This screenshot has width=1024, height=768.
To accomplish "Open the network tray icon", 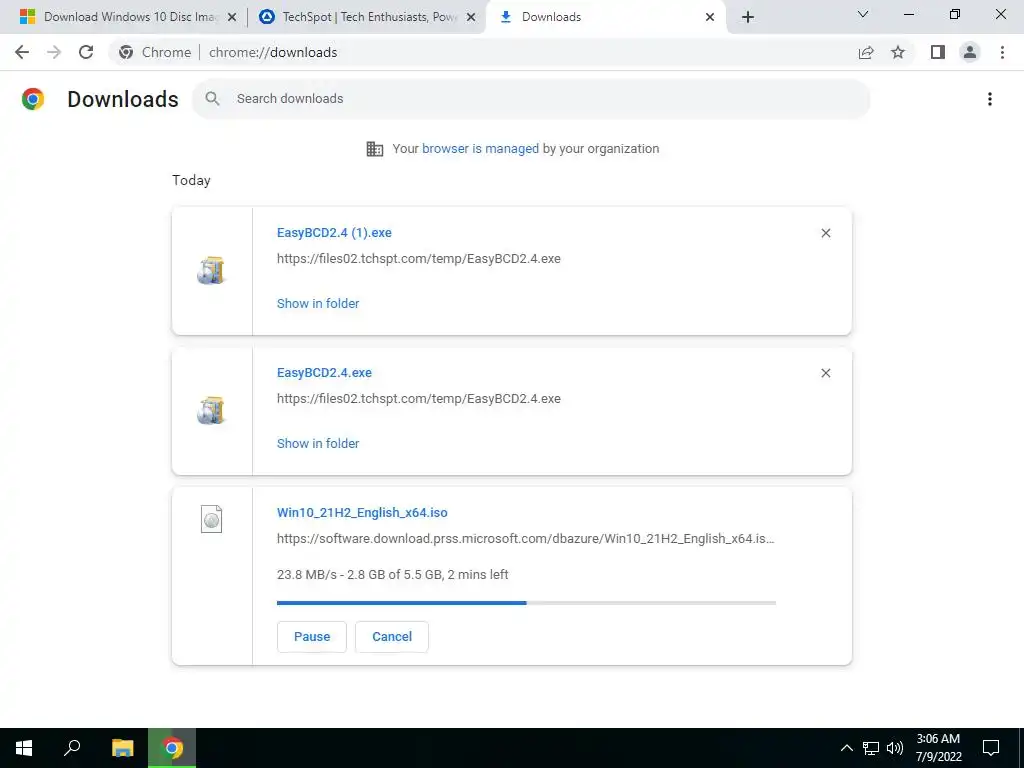I will [871, 748].
